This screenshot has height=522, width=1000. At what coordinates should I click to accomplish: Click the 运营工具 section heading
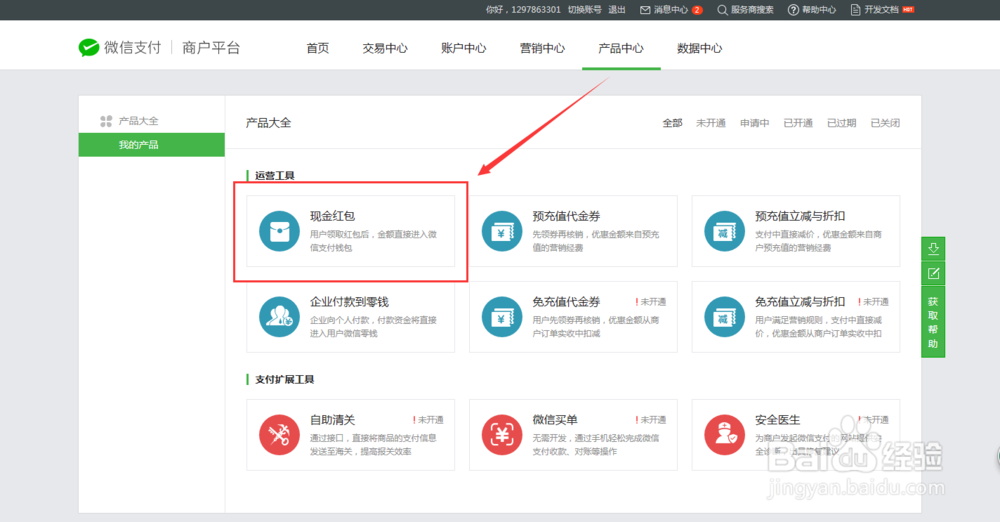[x=275, y=175]
